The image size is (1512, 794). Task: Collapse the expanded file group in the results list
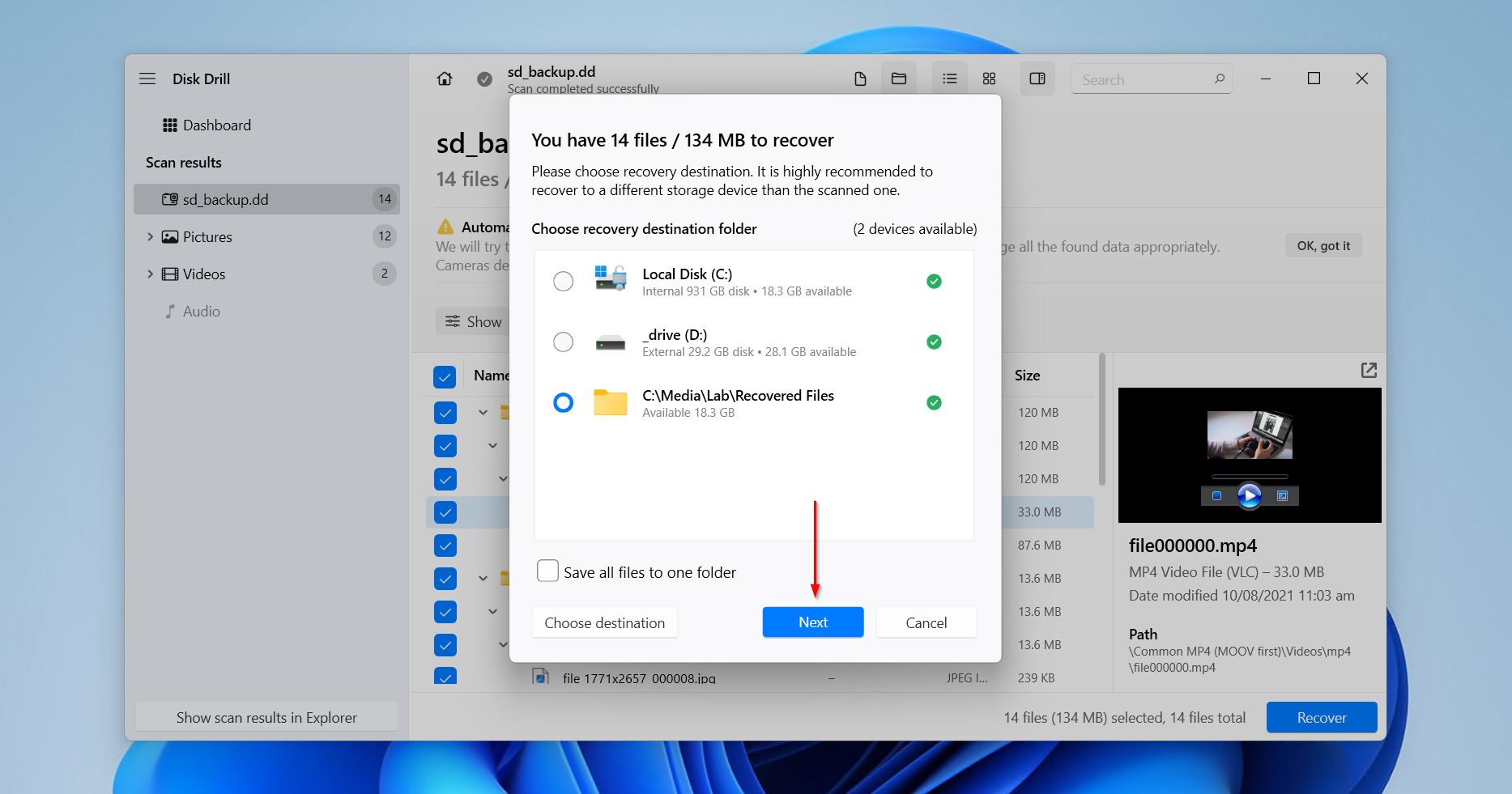point(483,412)
